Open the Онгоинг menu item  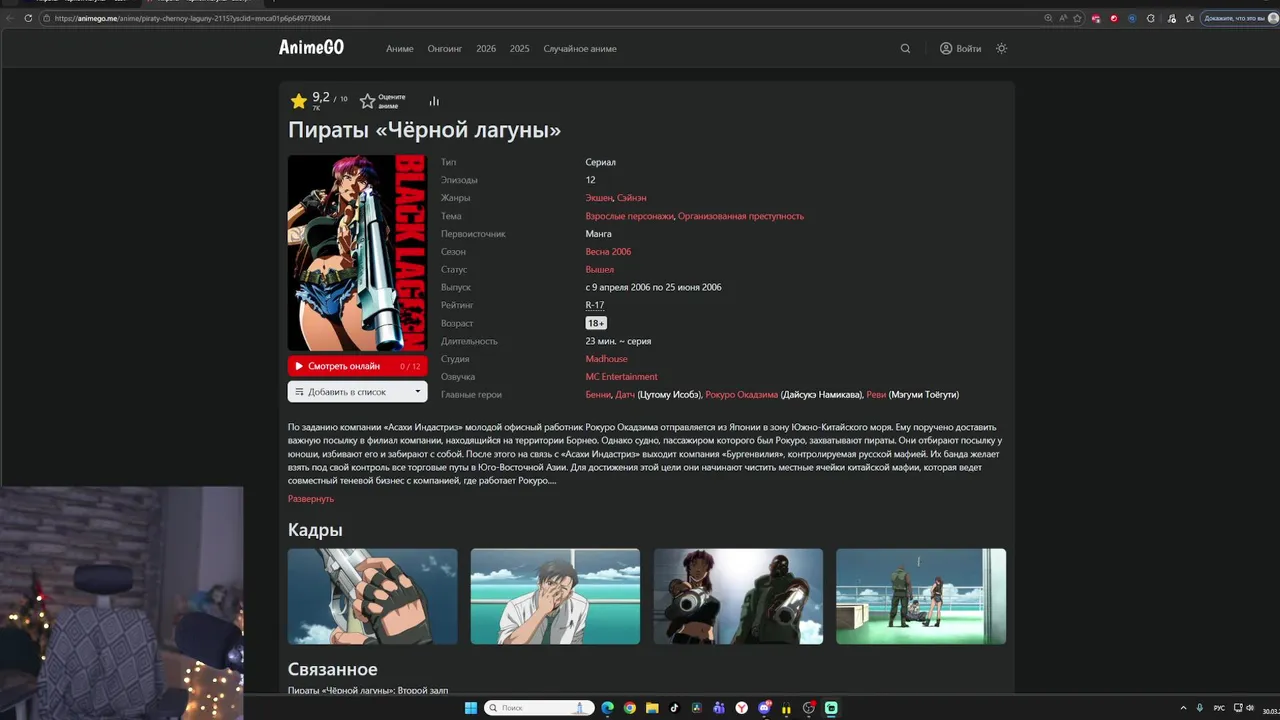(445, 49)
